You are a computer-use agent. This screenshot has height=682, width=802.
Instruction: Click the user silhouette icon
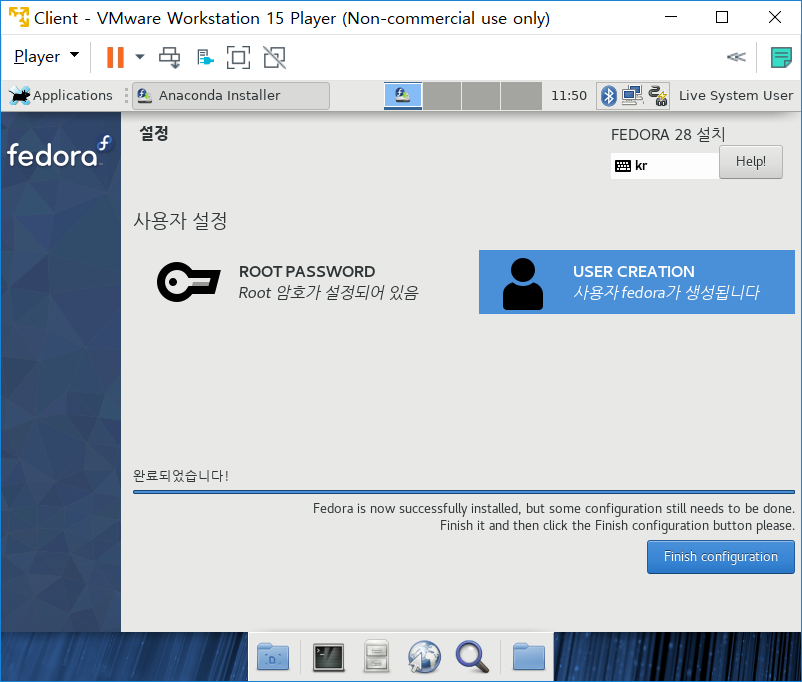[x=522, y=283]
